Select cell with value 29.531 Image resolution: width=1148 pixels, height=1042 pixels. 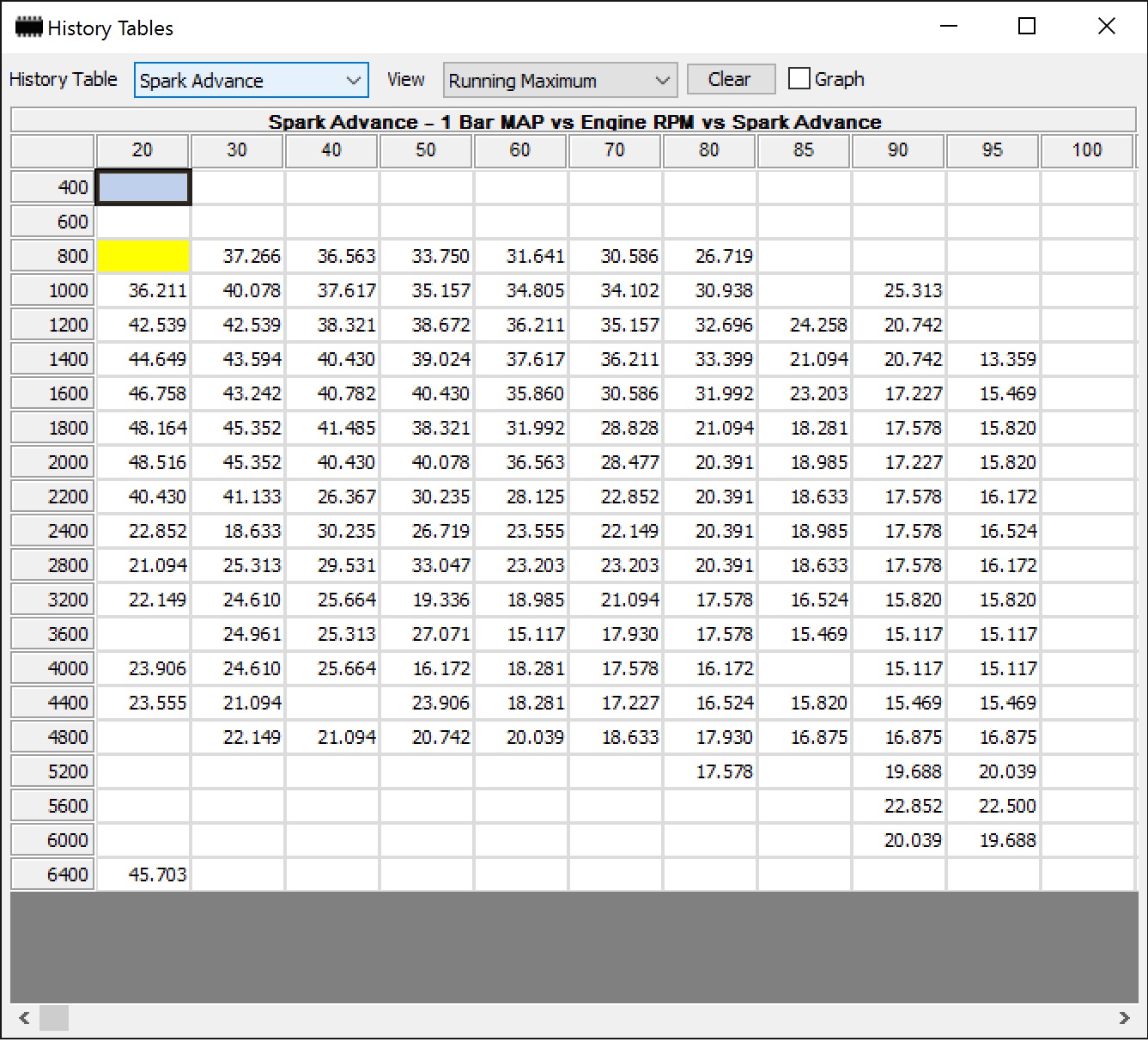pos(332,565)
